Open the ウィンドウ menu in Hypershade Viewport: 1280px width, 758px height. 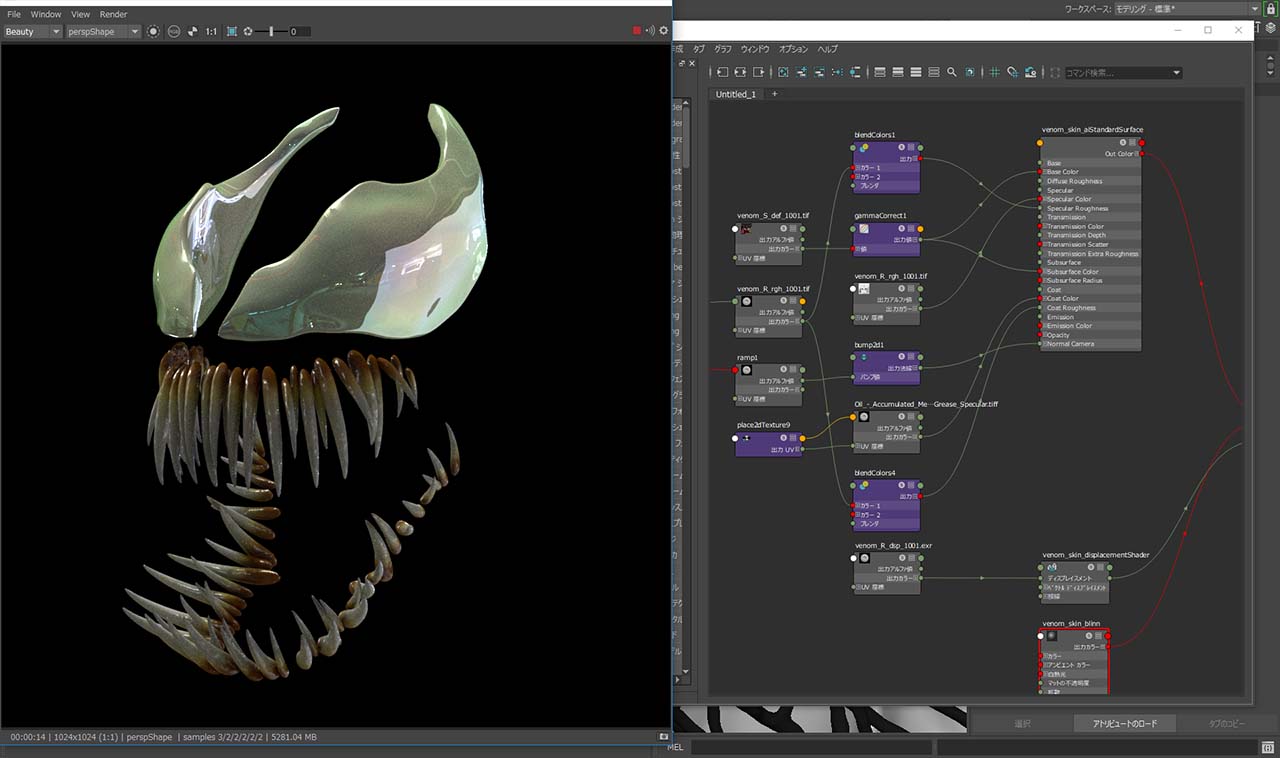click(755, 49)
